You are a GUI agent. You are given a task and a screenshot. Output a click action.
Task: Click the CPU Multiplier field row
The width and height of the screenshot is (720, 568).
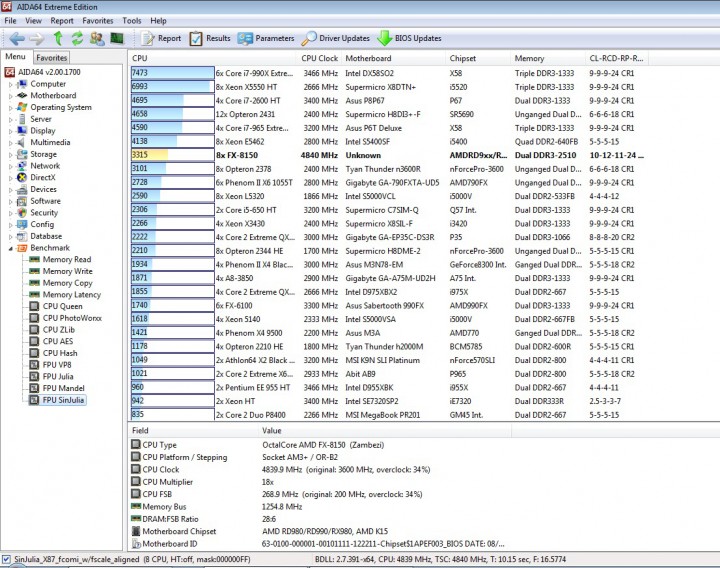(321, 482)
